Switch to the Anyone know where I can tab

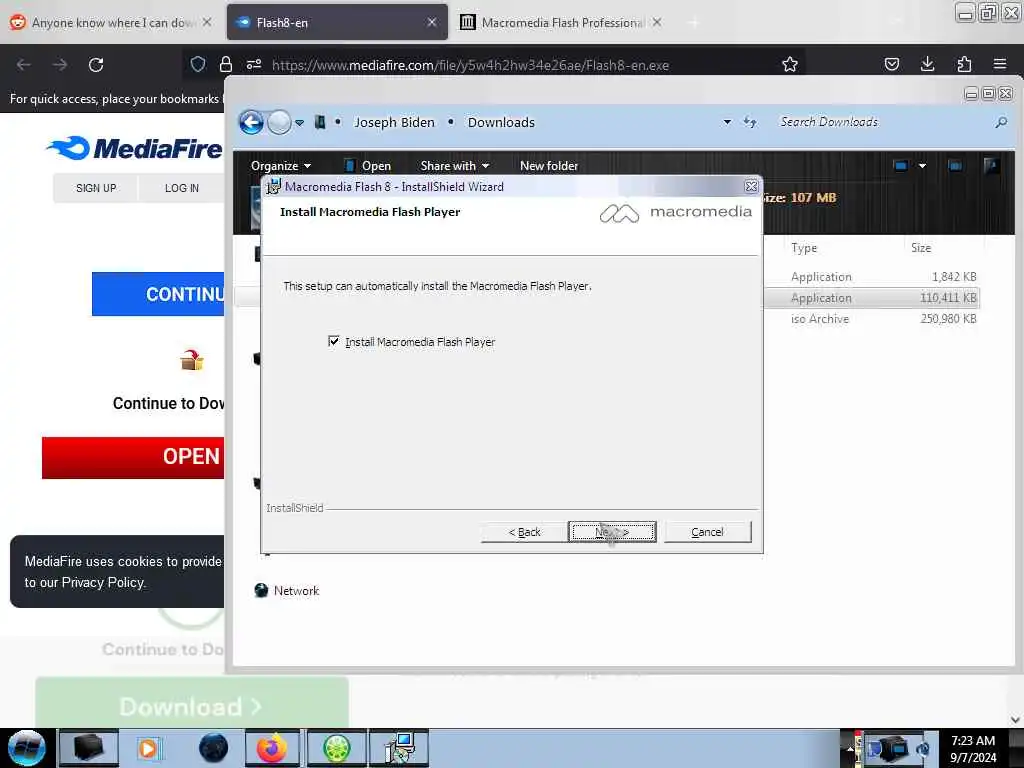pos(111,22)
